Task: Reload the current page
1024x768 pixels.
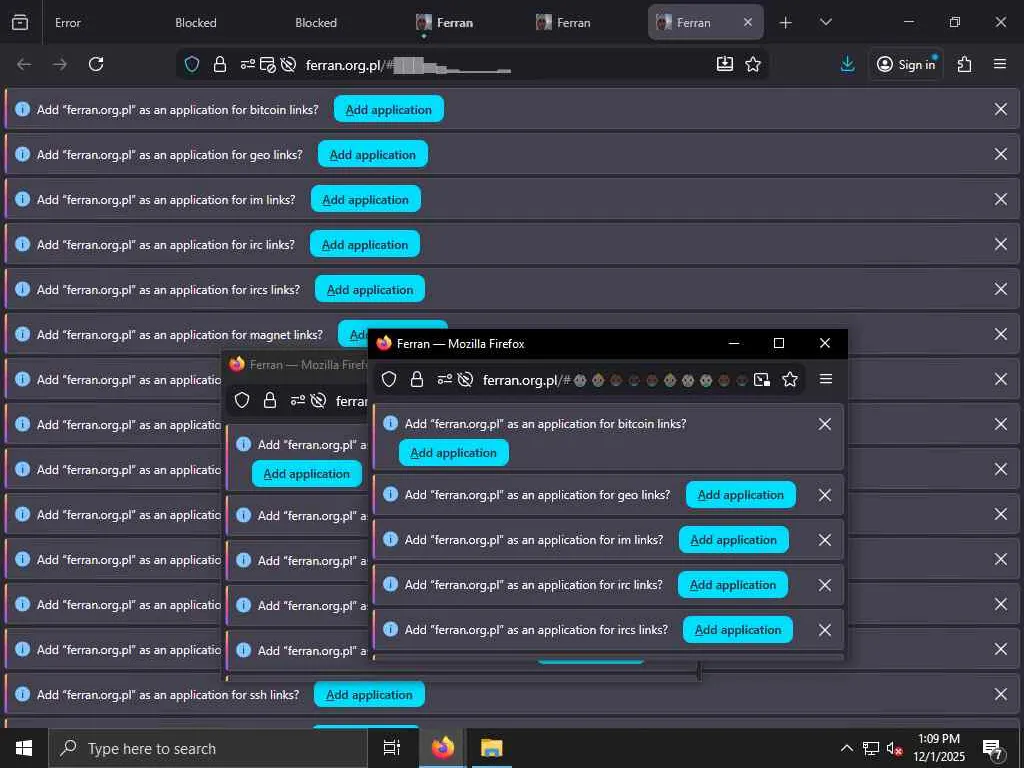Action: [96, 64]
